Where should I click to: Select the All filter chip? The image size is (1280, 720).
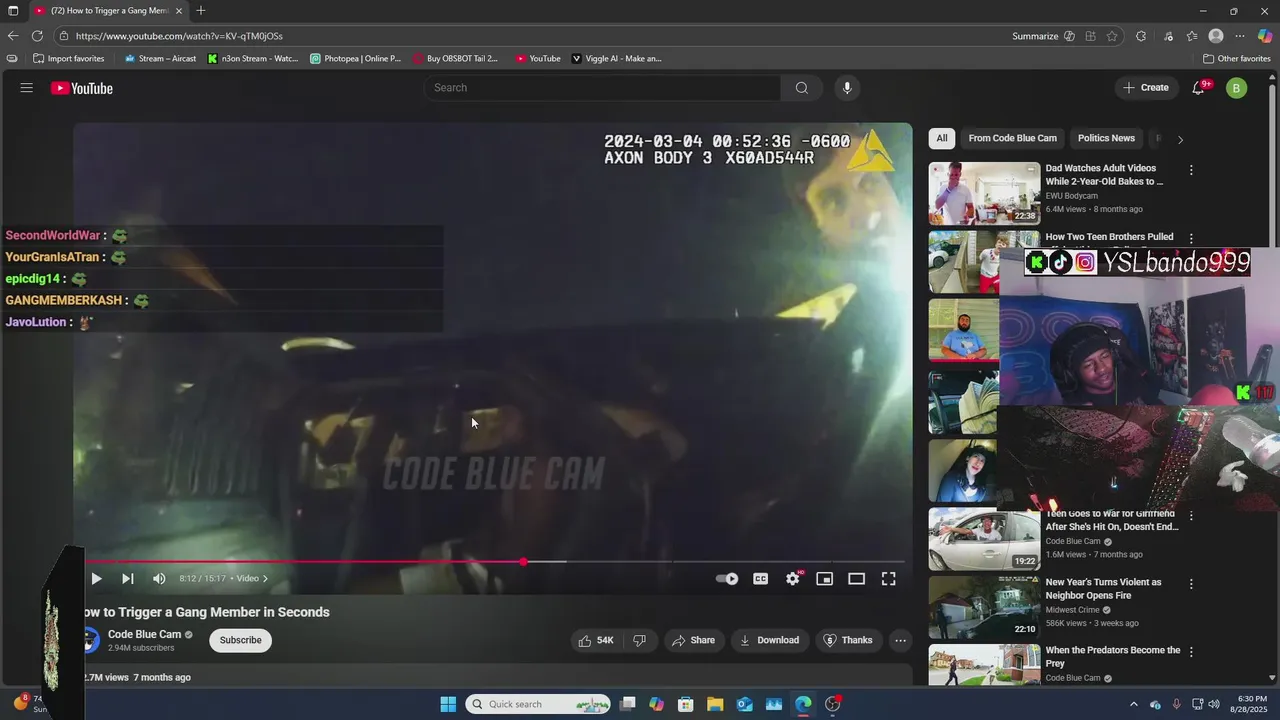coord(942,138)
